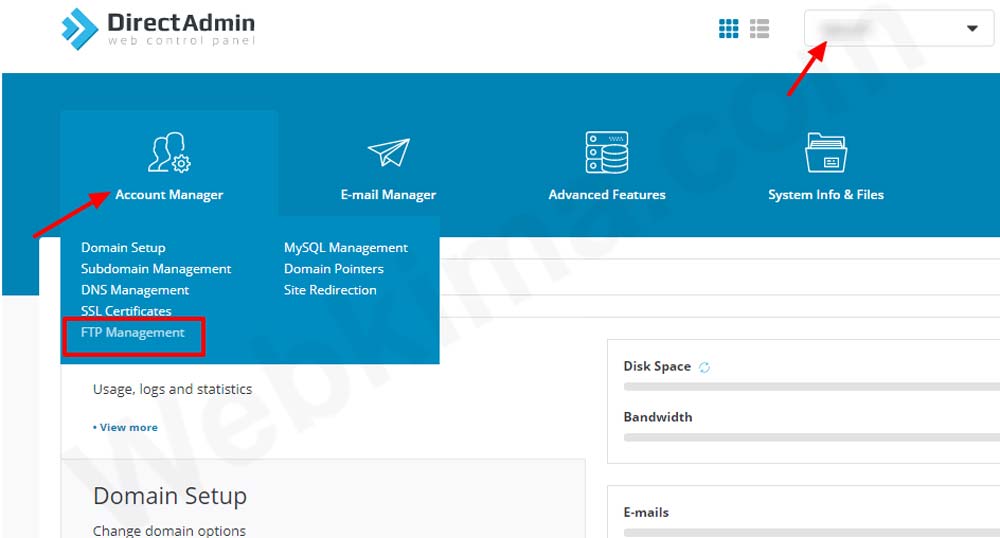Click the 'Change domain options' text
The width and height of the screenshot is (1000, 538).
tap(169, 530)
